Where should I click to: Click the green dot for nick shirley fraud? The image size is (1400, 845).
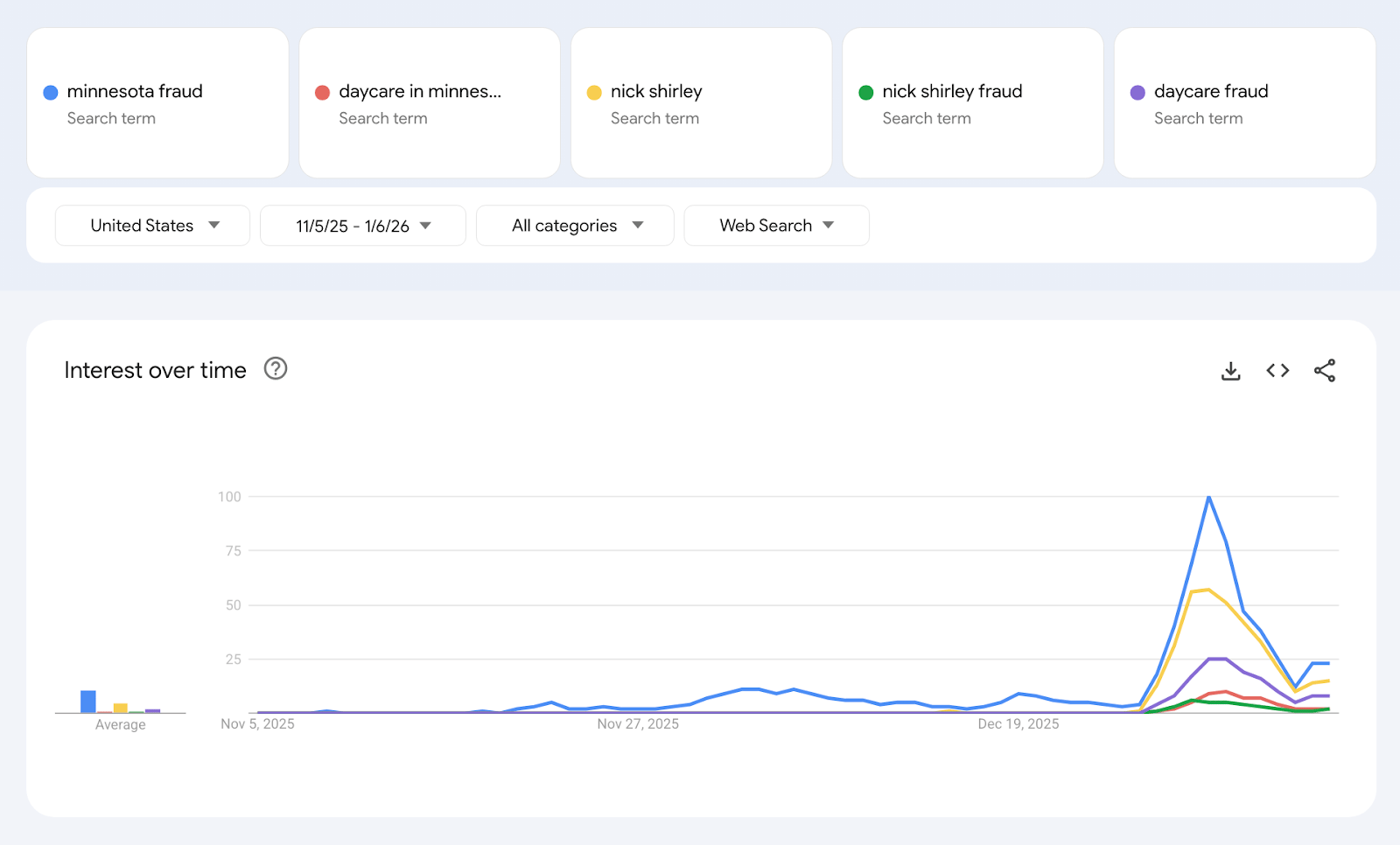[x=866, y=93]
